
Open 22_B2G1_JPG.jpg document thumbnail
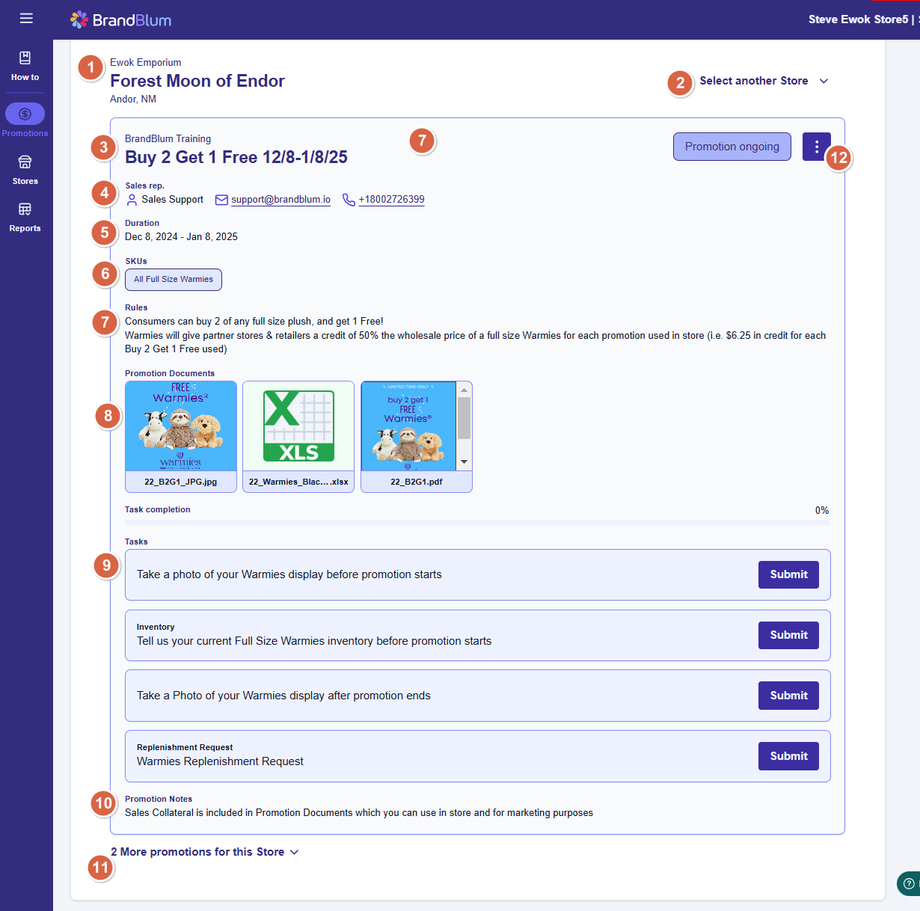pos(181,436)
